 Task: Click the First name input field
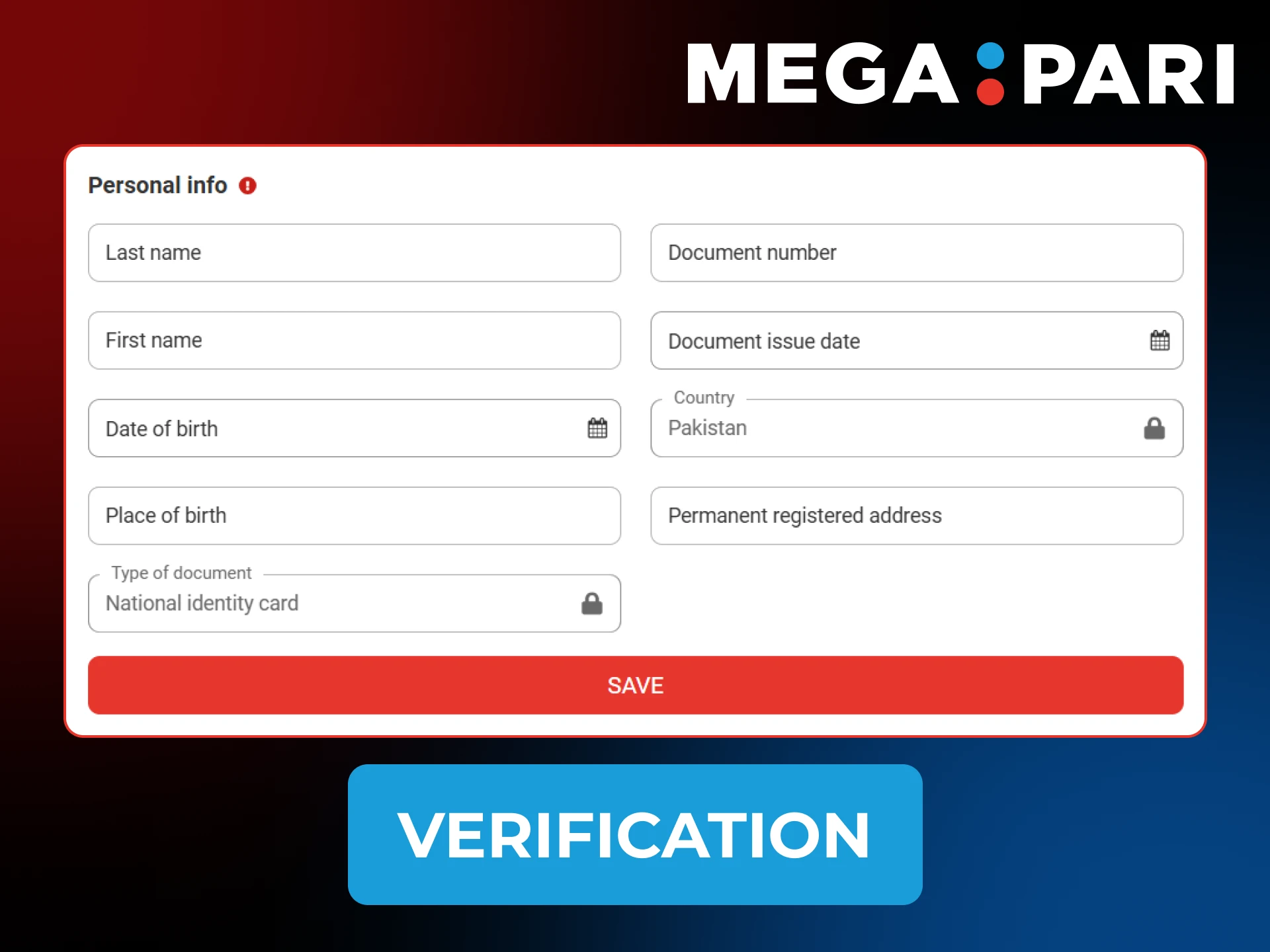(x=355, y=340)
